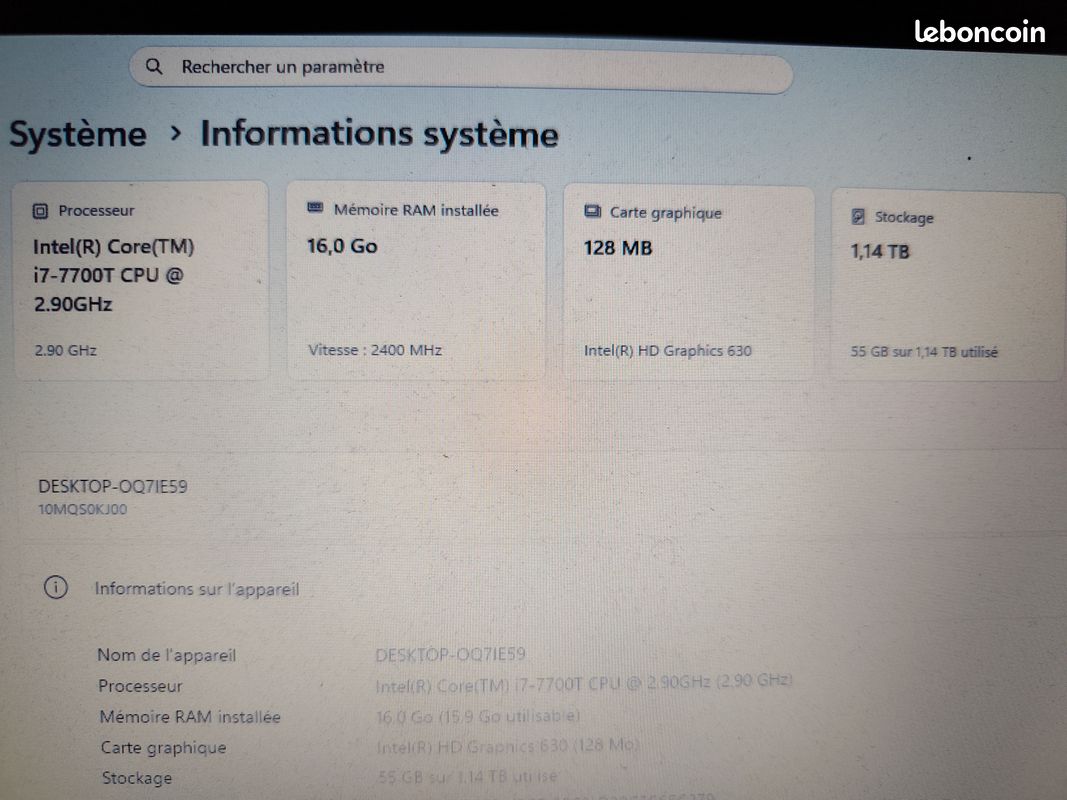Click the 55 GB sur 1,14 TB utilisé value in device info
Viewport: 1067px width, 800px height.
click(467, 776)
